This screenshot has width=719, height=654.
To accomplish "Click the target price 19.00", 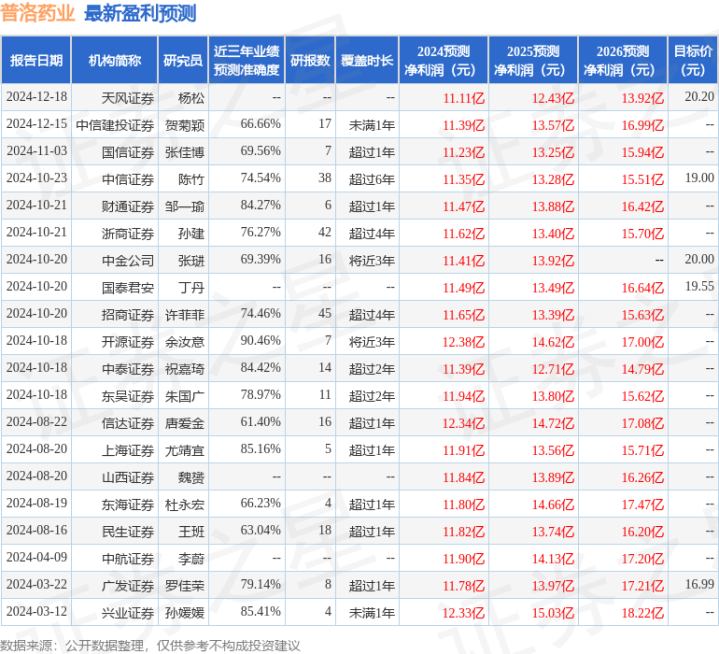I will (x=699, y=178).
